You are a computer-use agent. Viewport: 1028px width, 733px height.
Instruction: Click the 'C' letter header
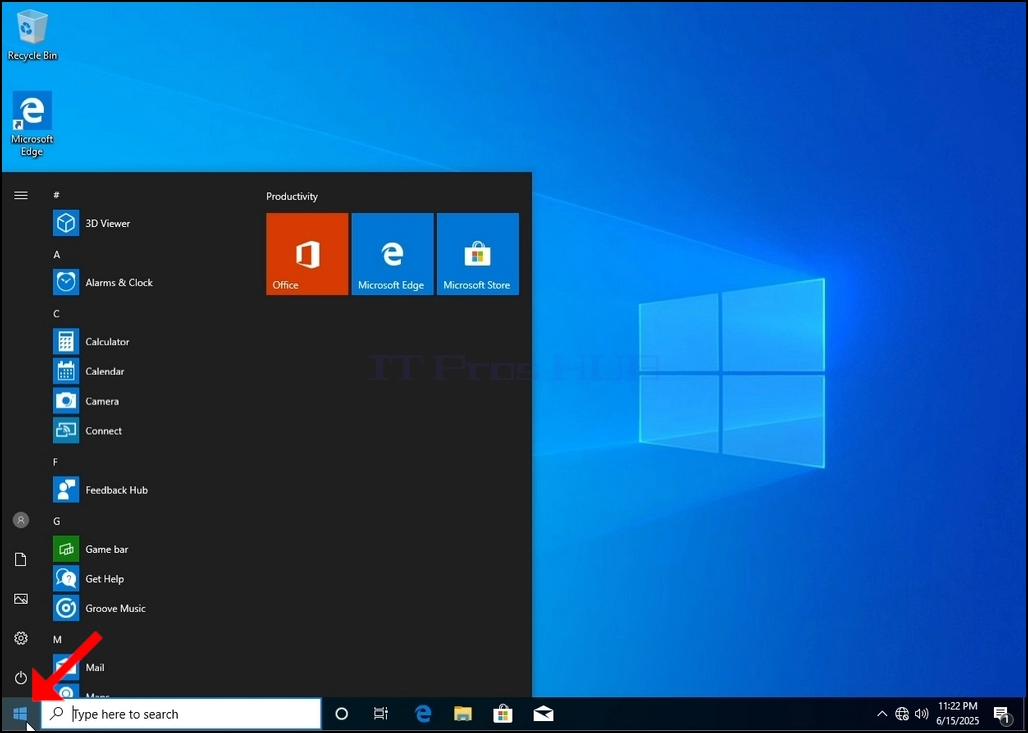(x=56, y=313)
